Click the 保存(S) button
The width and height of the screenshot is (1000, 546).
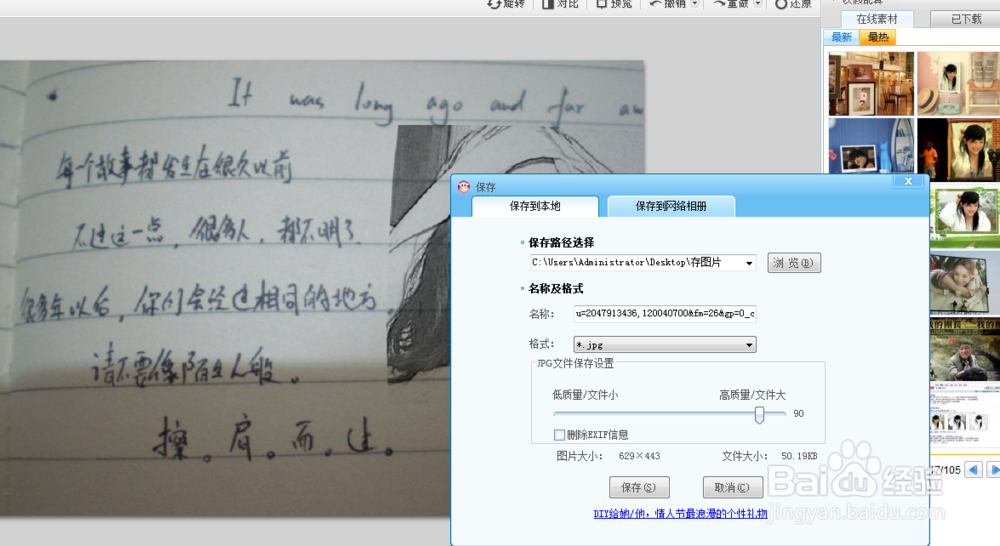coord(639,487)
